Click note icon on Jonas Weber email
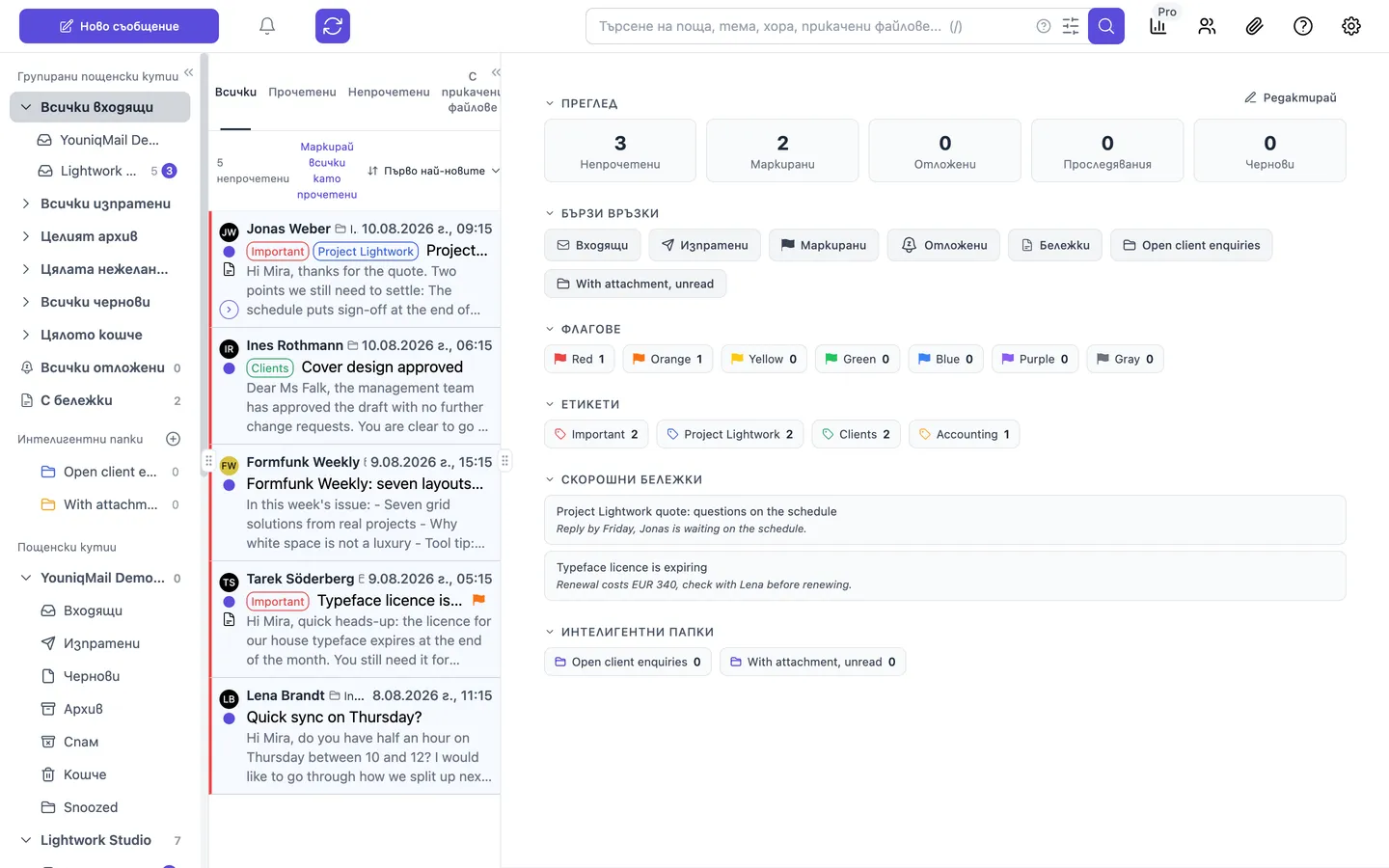 (x=229, y=270)
